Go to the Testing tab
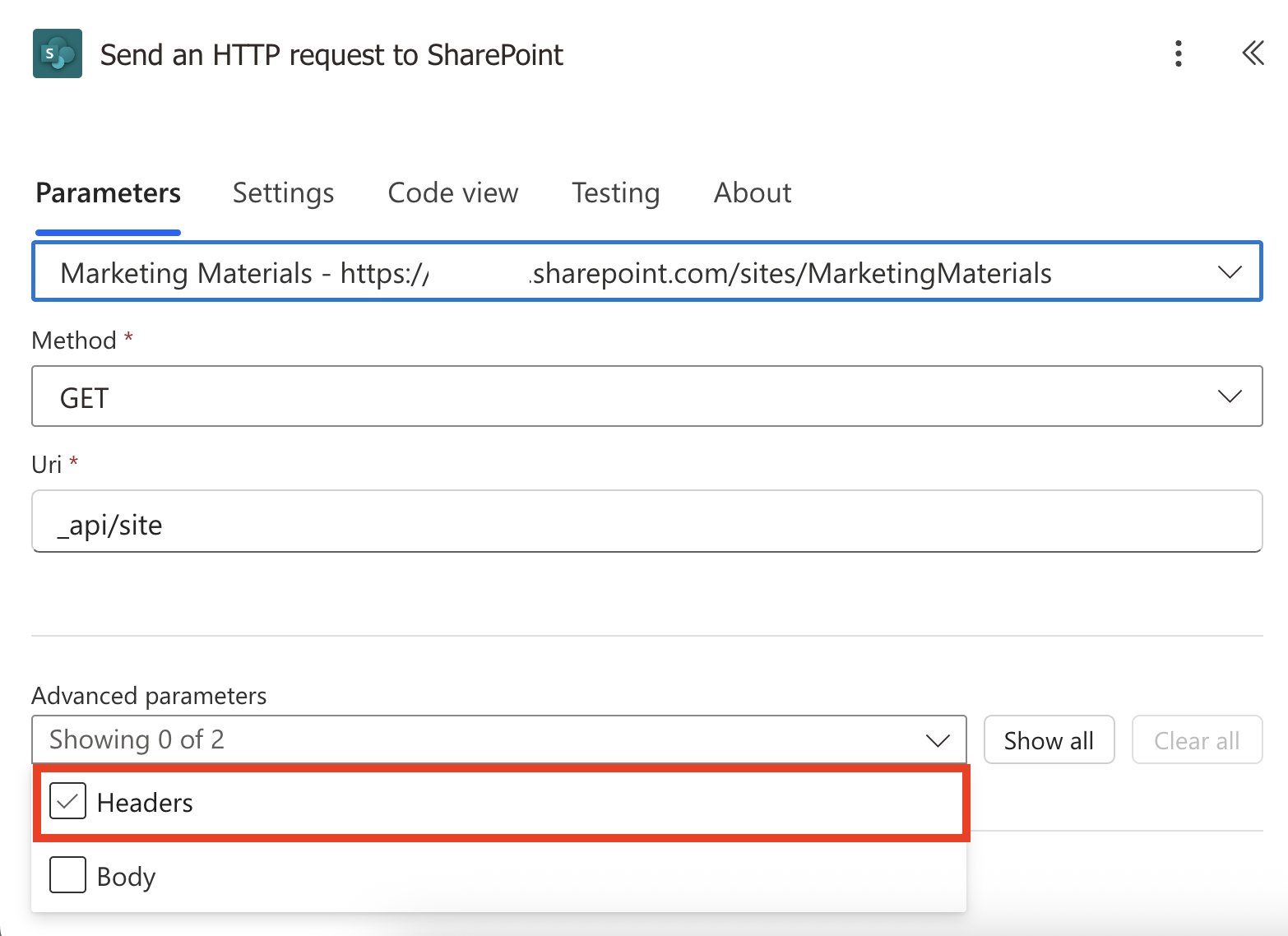Image resolution: width=1288 pixels, height=936 pixels. tap(615, 192)
